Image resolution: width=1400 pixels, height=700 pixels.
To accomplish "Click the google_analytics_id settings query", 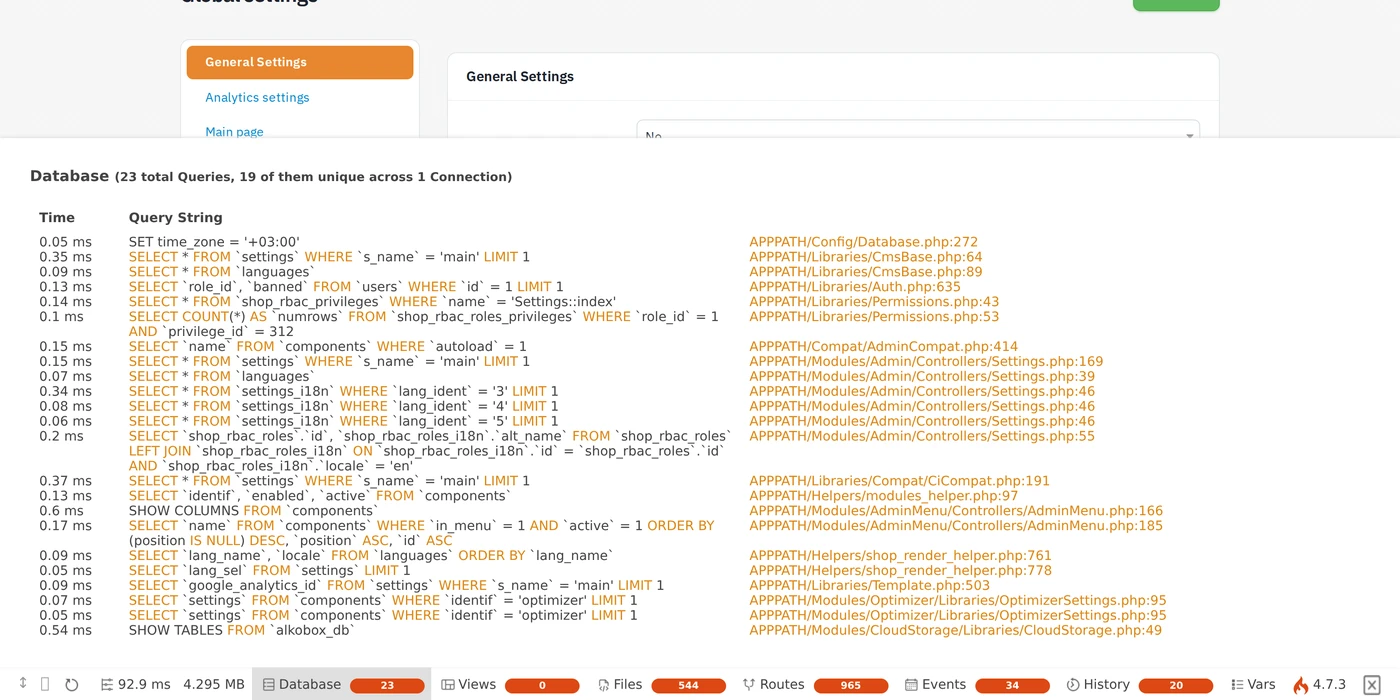I will click(x=396, y=586).
